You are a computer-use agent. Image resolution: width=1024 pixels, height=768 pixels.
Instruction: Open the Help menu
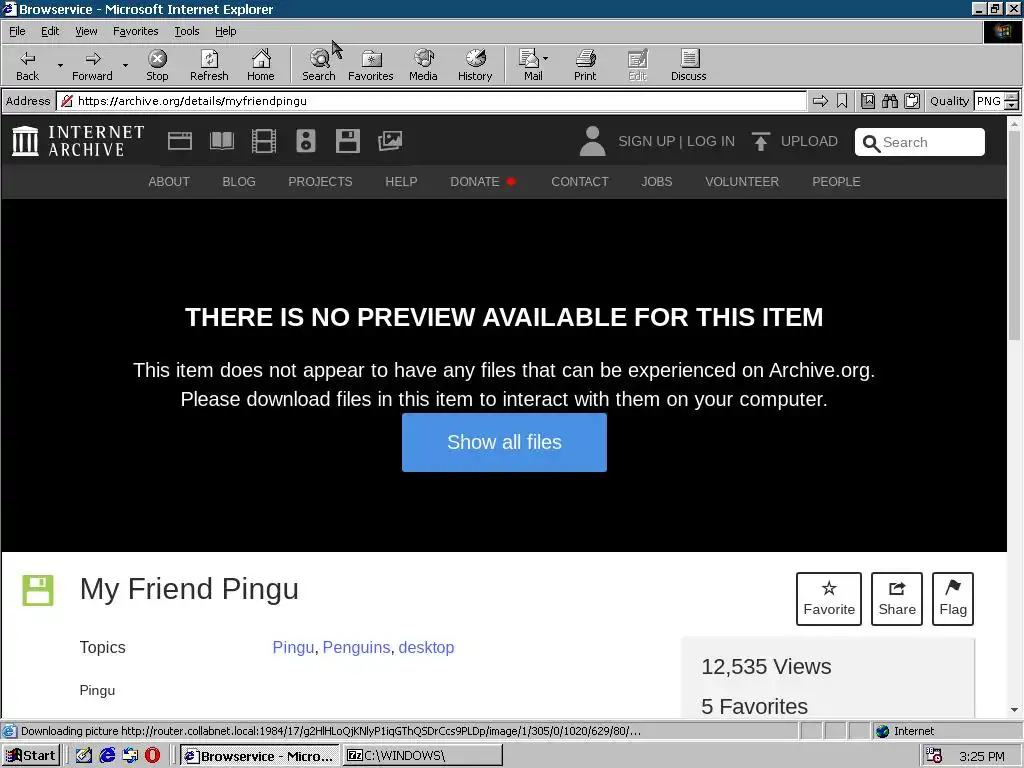[x=225, y=31]
